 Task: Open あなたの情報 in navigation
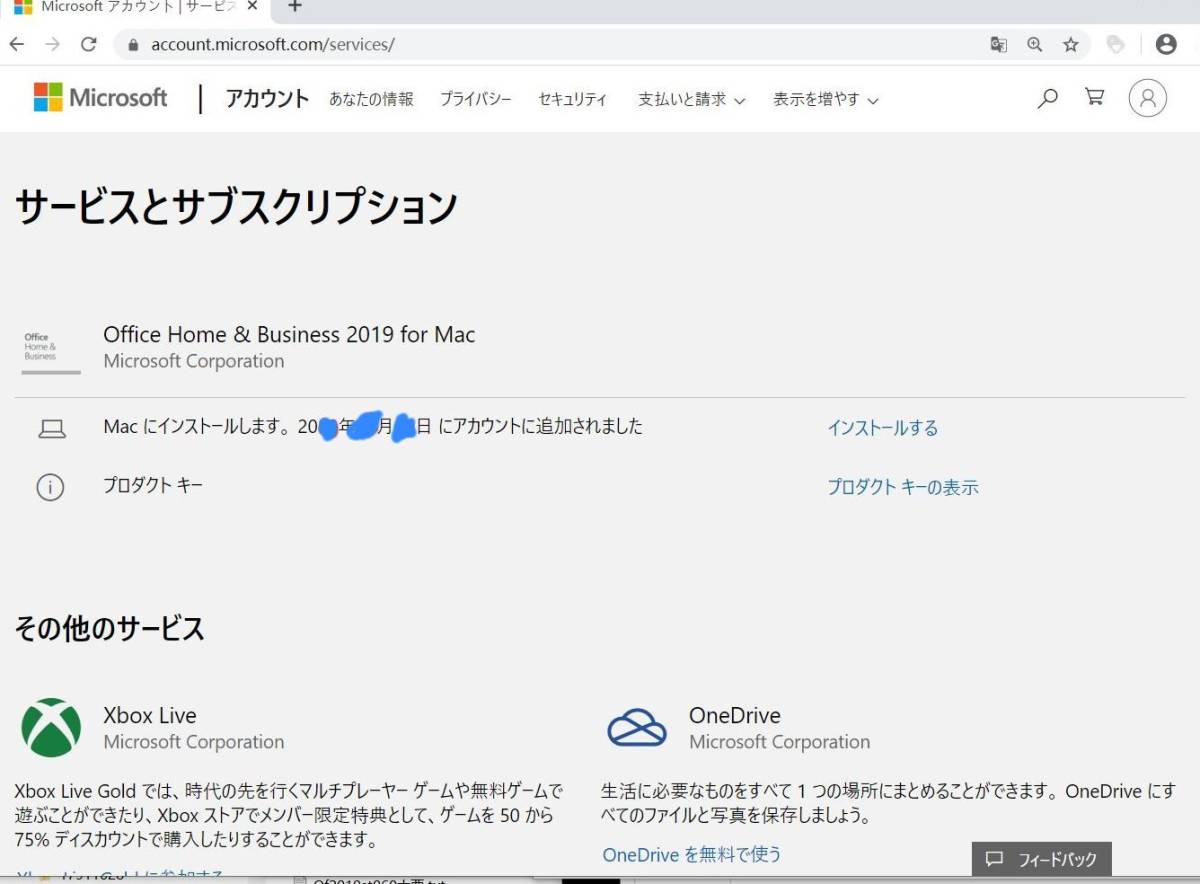point(371,99)
